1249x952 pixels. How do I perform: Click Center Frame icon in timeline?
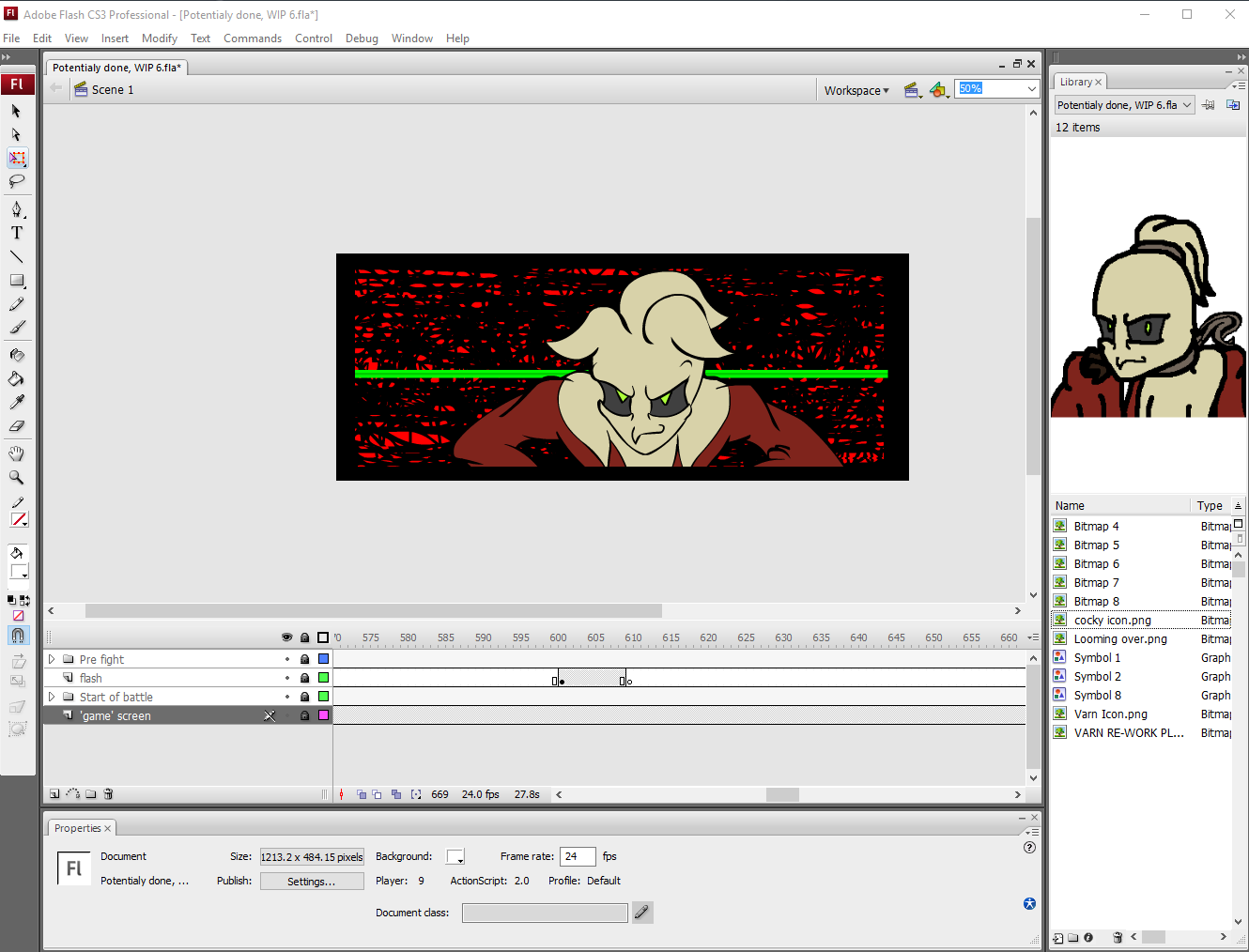click(341, 794)
